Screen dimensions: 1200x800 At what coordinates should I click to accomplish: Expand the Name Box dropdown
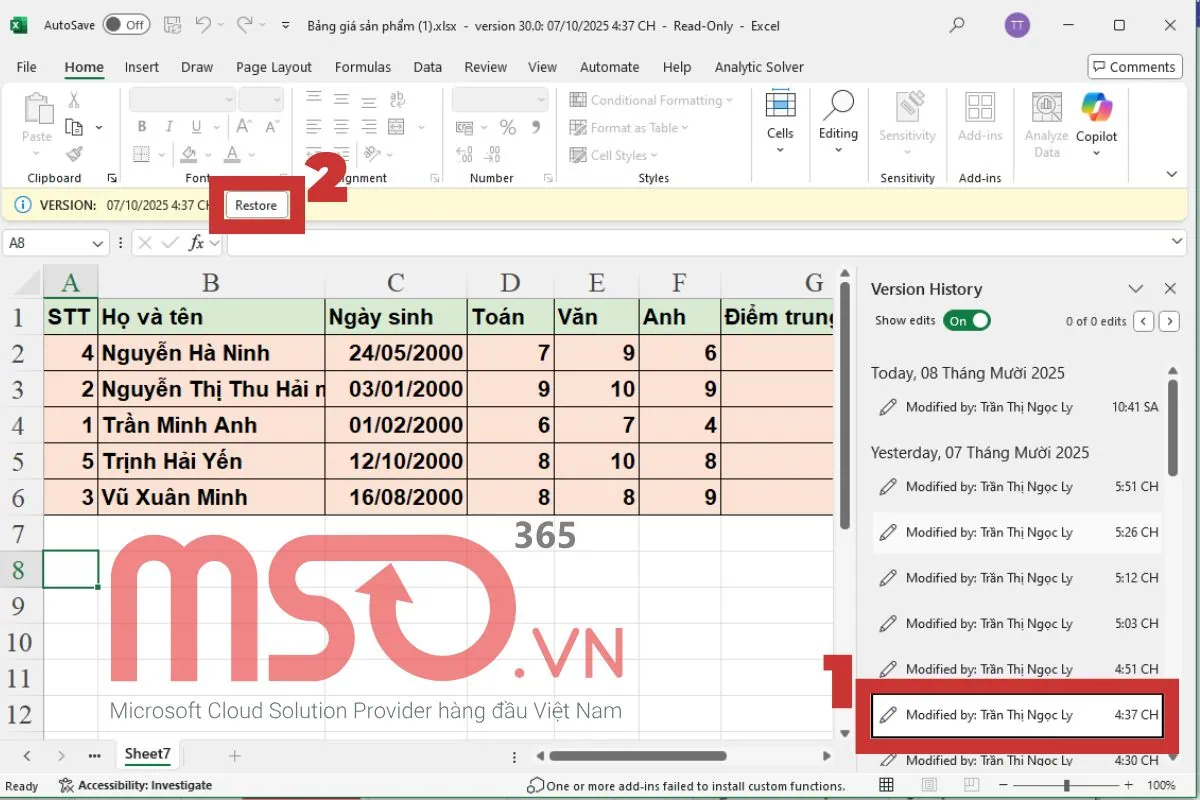[98, 243]
